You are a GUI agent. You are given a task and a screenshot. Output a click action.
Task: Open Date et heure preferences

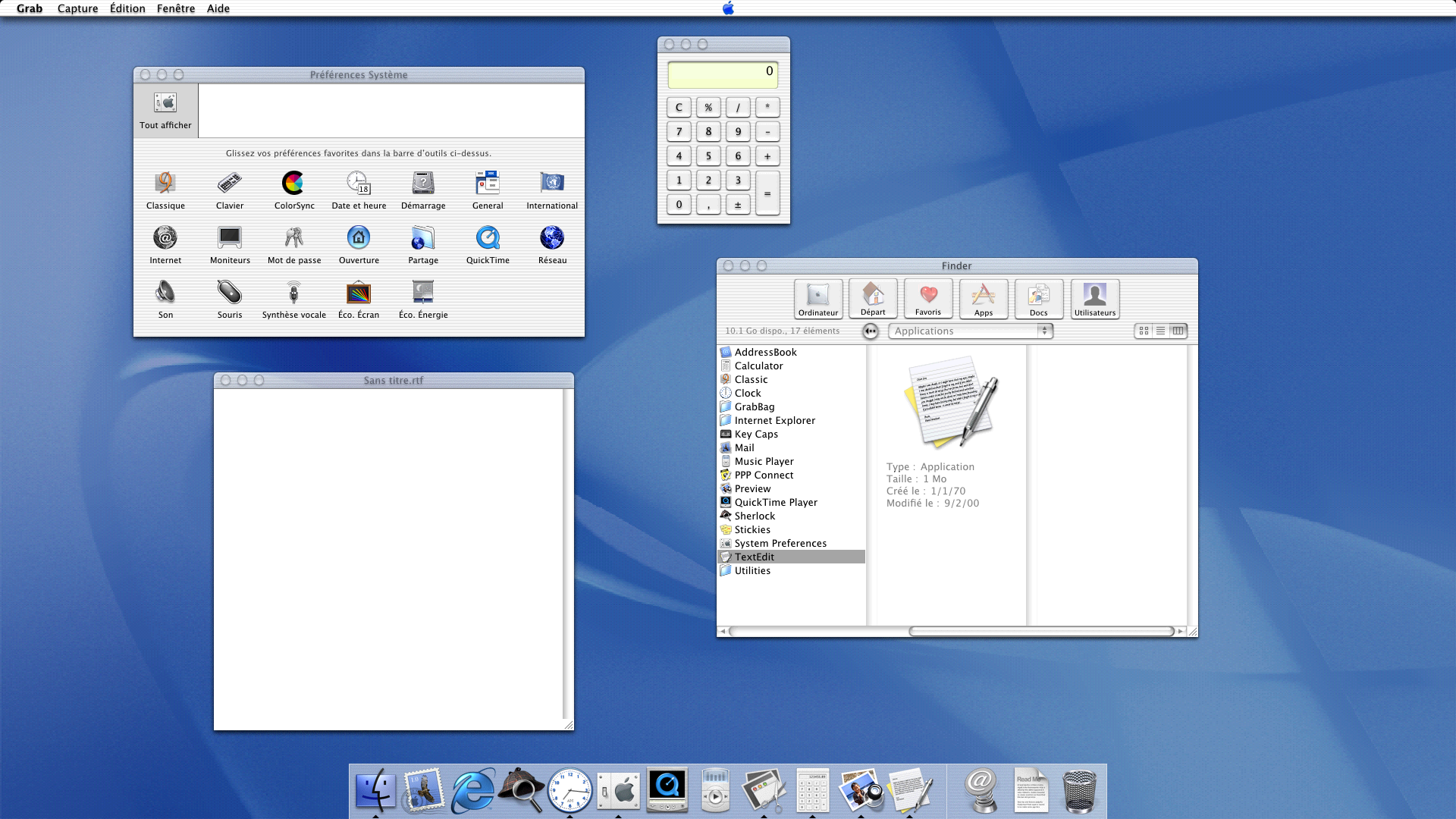pos(359,190)
